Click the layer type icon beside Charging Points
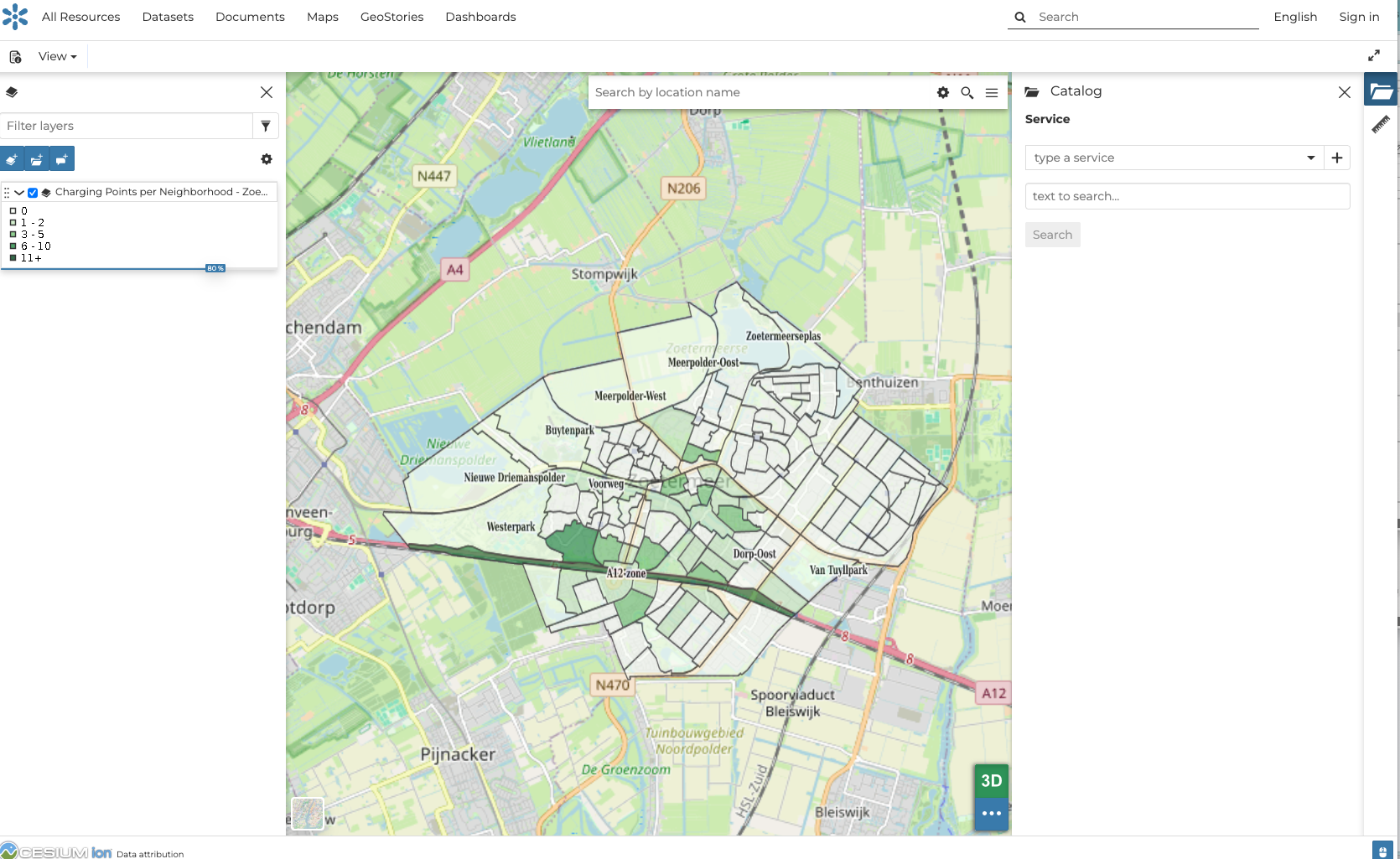The width and height of the screenshot is (1400, 859). [x=46, y=192]
